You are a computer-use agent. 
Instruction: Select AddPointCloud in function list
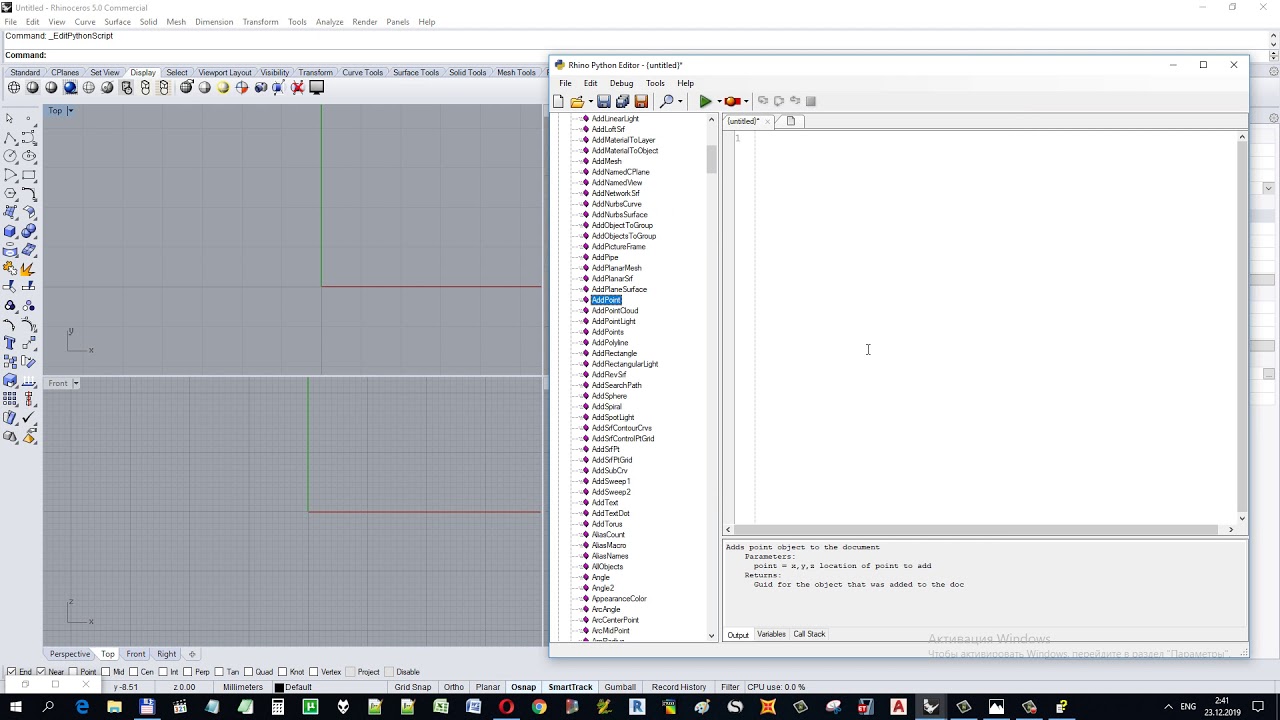coord(615,311)
